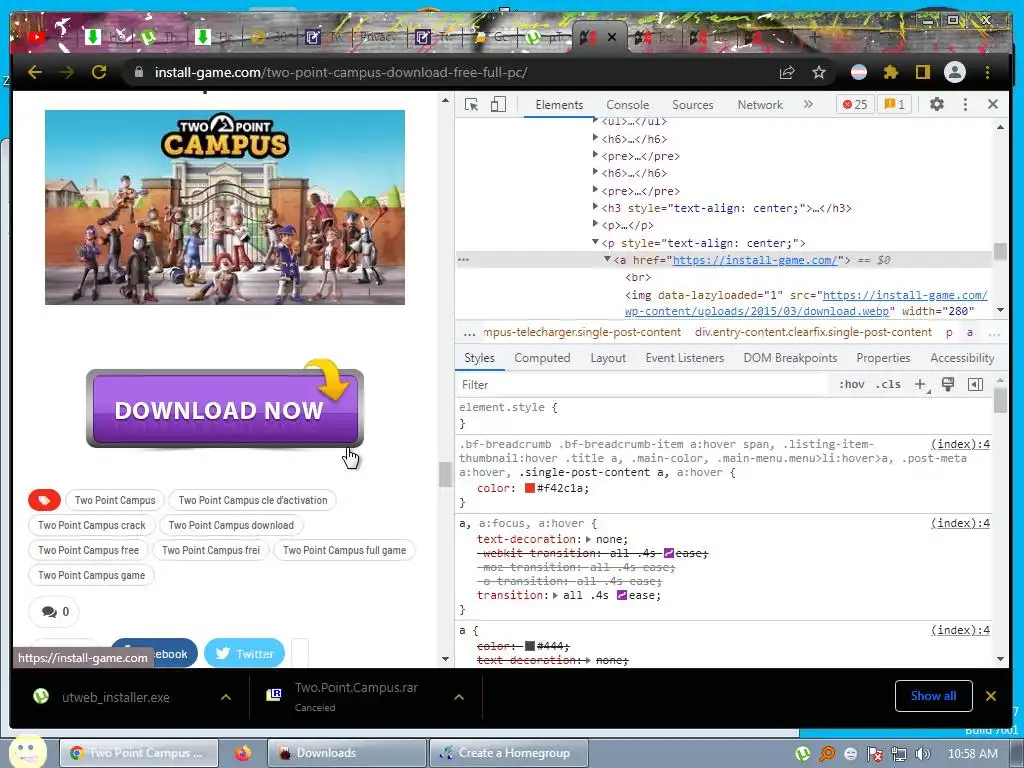Open options for Two.Point.Campus.rar download

459,697
